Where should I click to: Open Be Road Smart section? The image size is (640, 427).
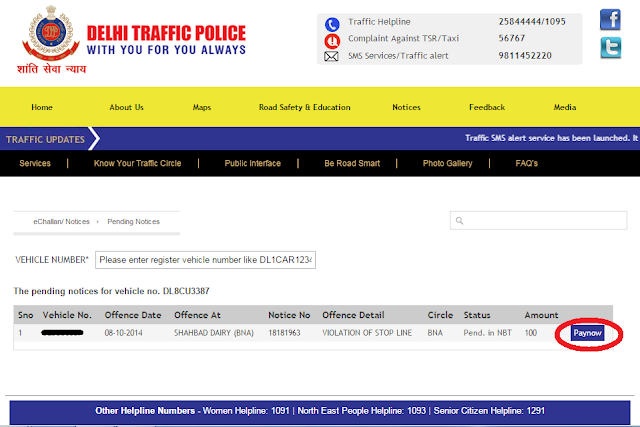click(x=352, y=163)
